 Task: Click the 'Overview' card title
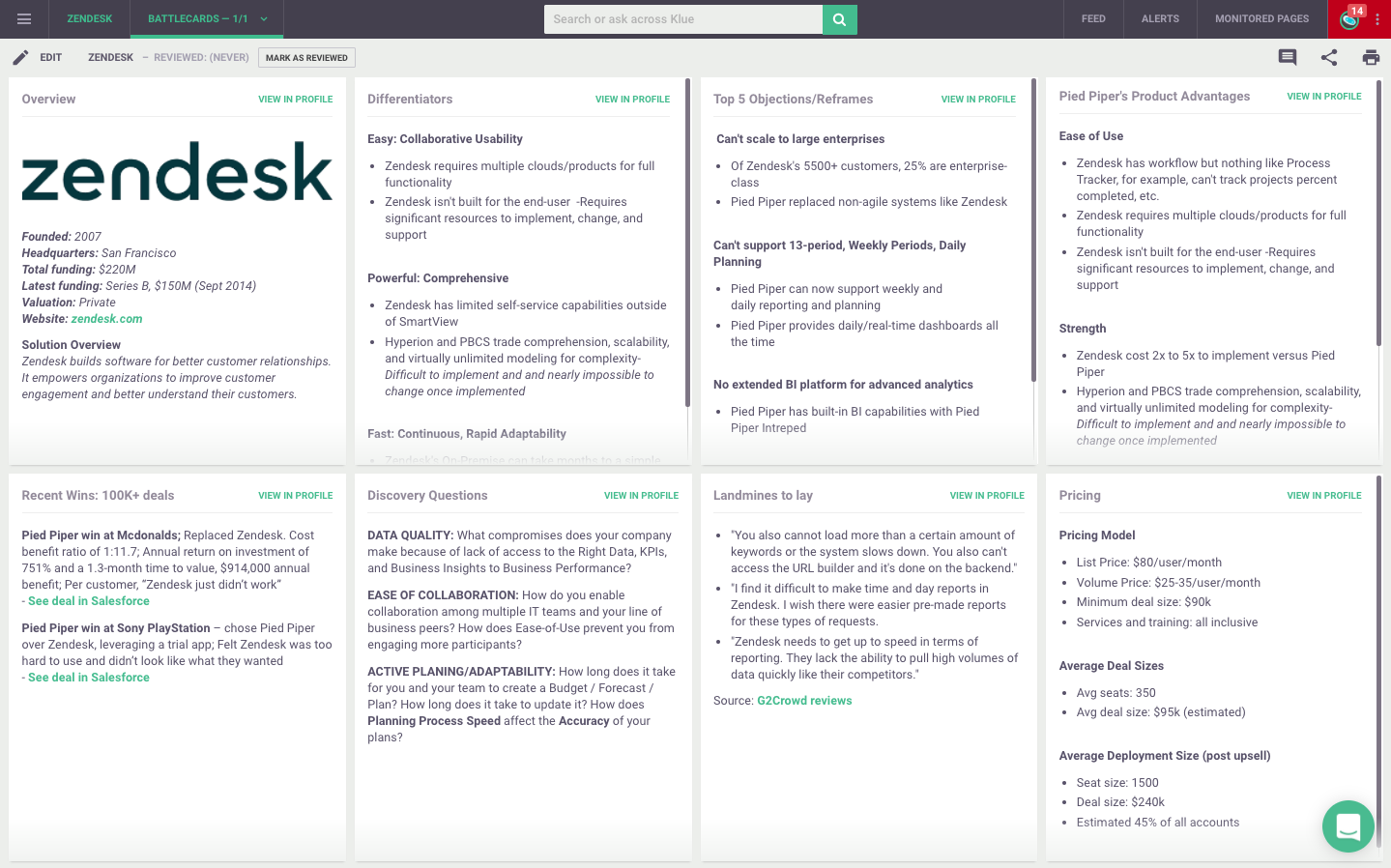coord(48,100)
